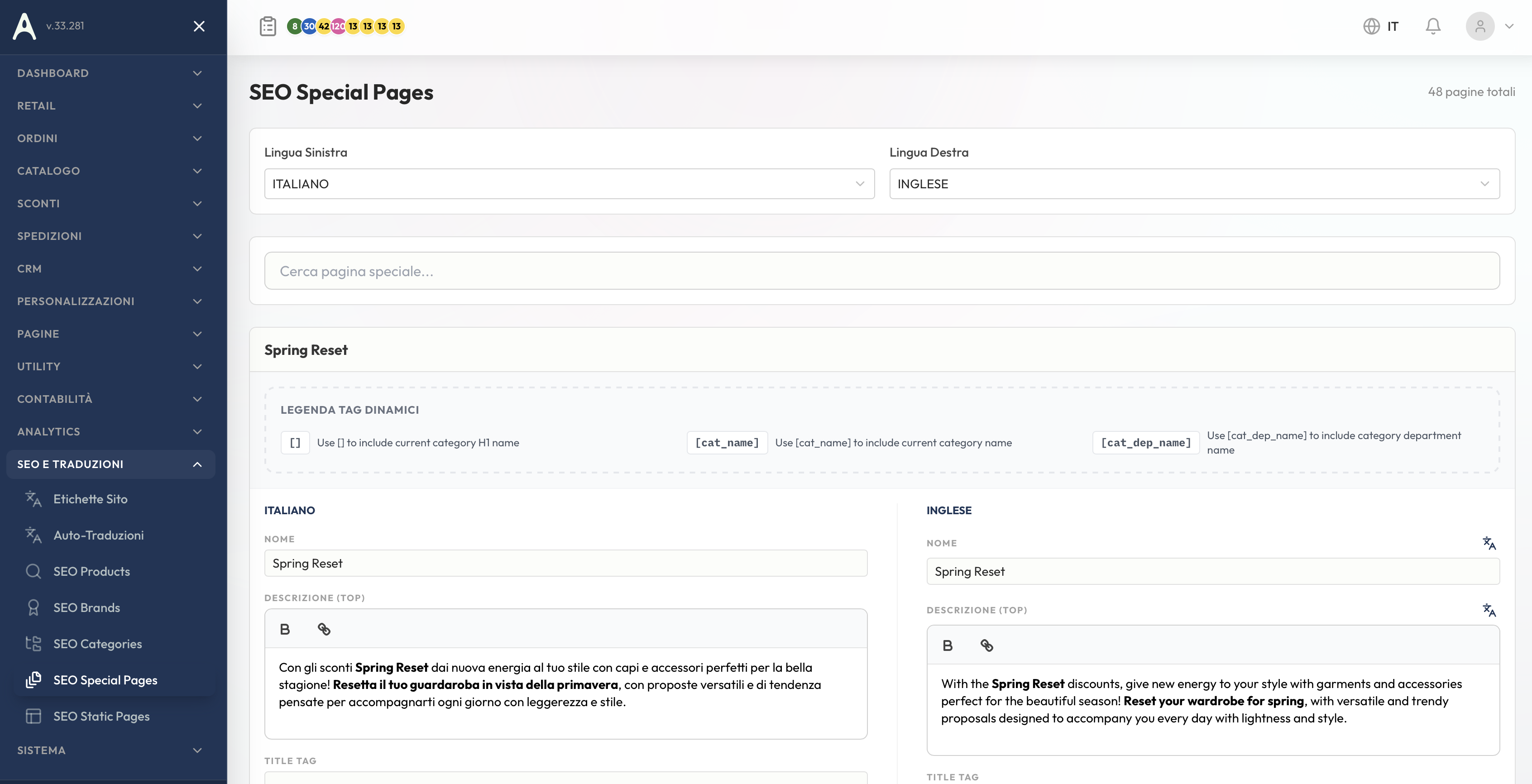The width and height of the screenshot is (1532, 784).
Task: Expand the PERSONALIZZAZIONI menu section
Action: point(110,301)
